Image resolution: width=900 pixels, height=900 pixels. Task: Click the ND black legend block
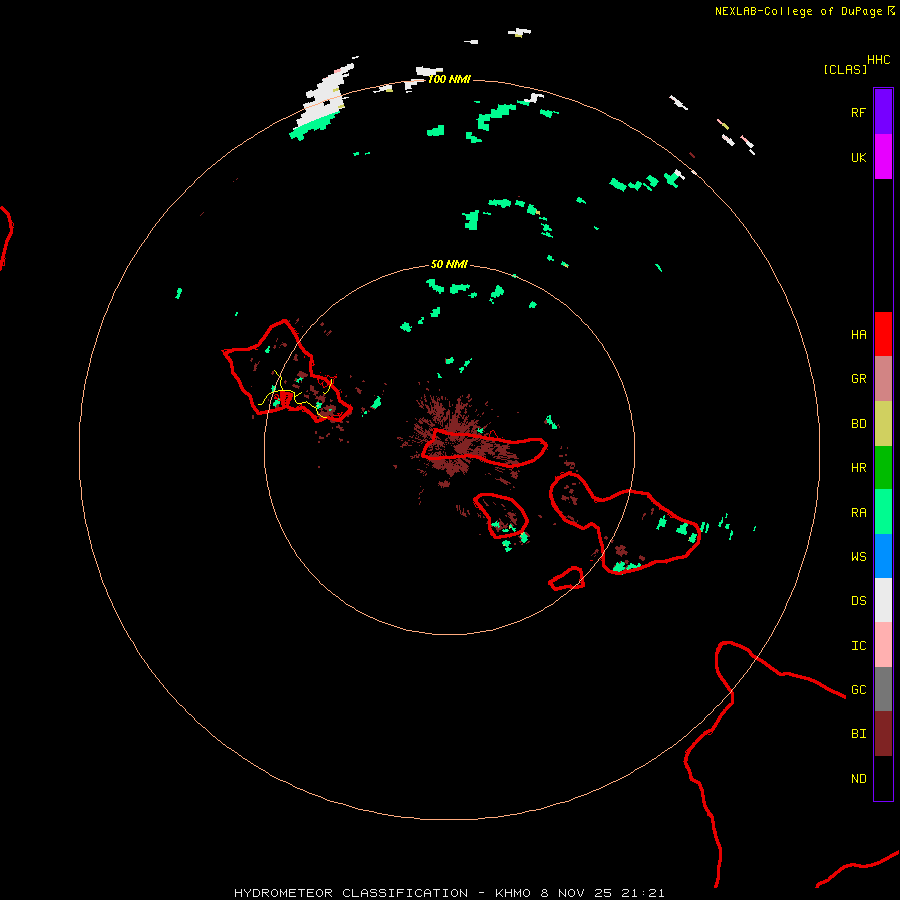tap(883, 778)
